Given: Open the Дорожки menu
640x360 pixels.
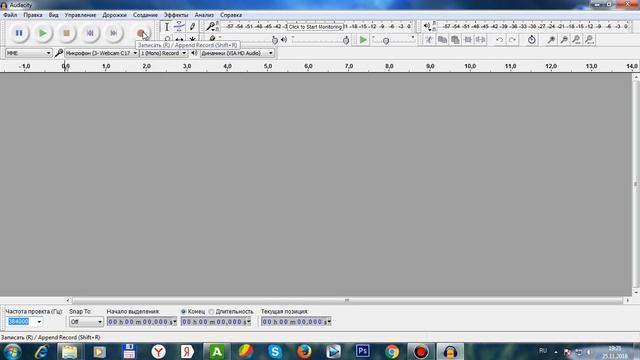Looking at the screenshot, I should tap(114, 15).
